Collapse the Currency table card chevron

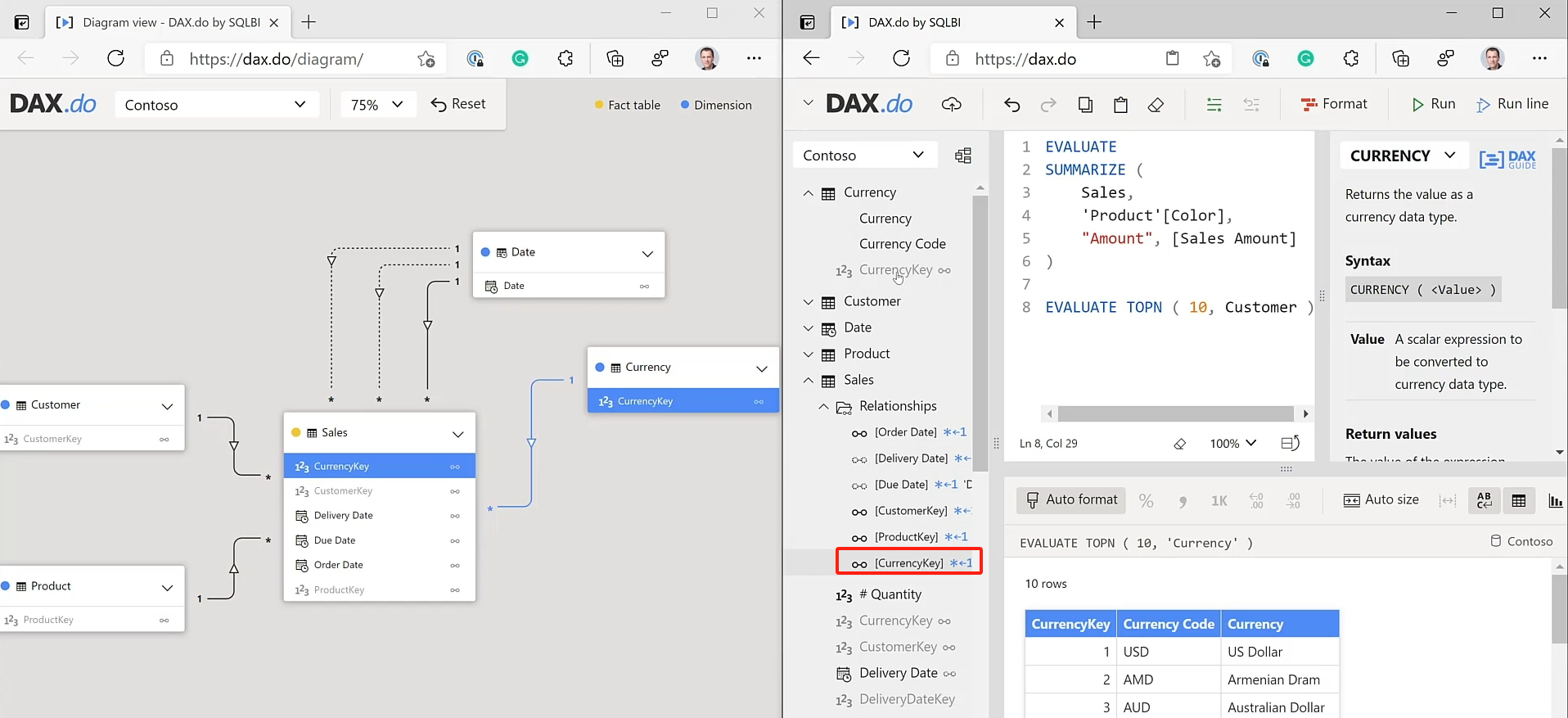click(762, 368)
